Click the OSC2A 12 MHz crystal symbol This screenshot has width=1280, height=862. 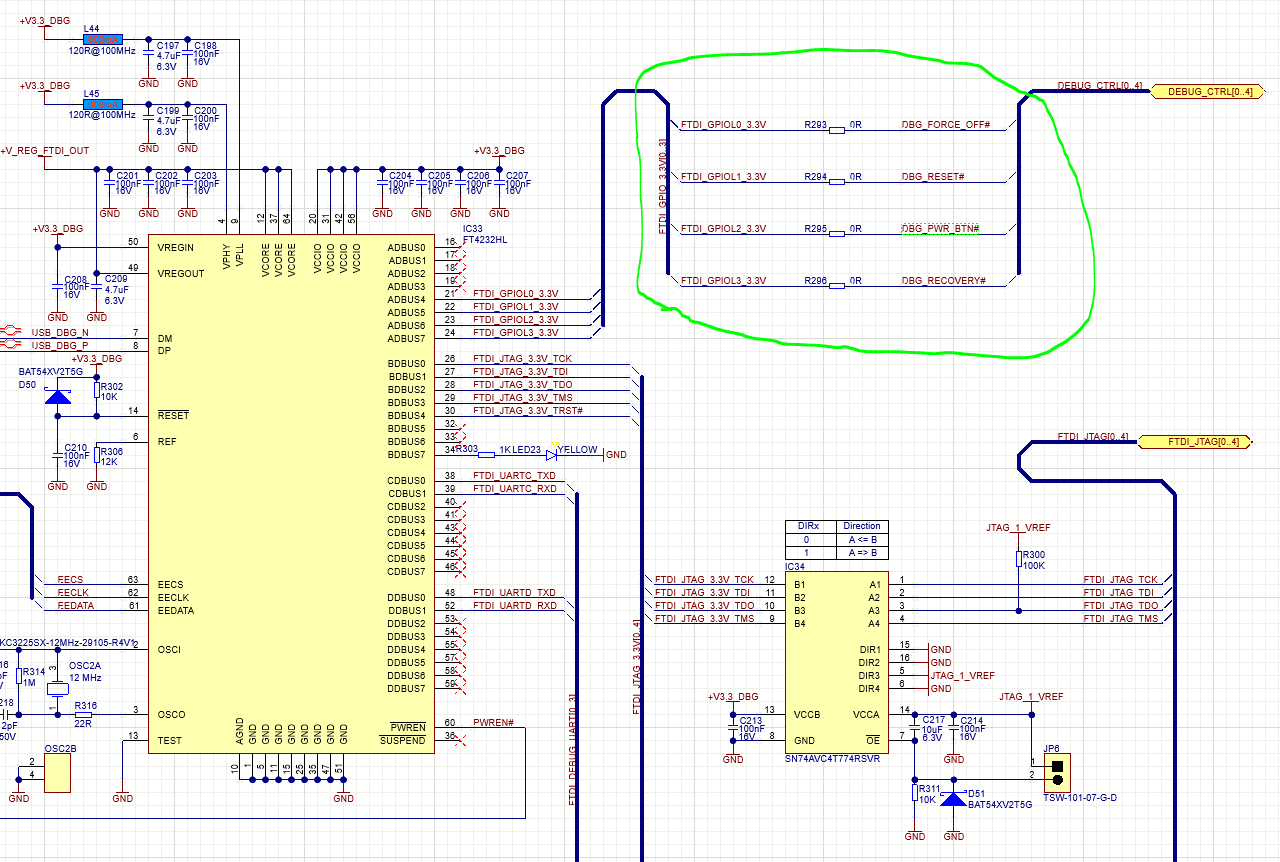tap(58, 689)
